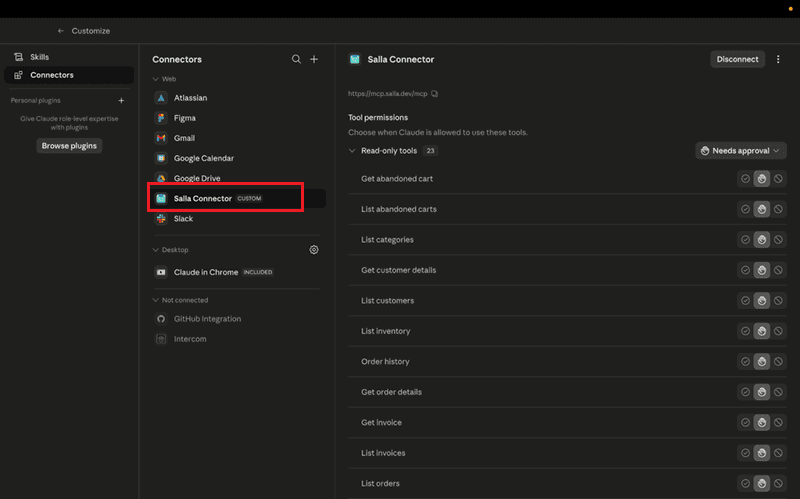
Task: Open Desktop connectors settings gear
Action: pyautogui.click(x=314, y=250)
